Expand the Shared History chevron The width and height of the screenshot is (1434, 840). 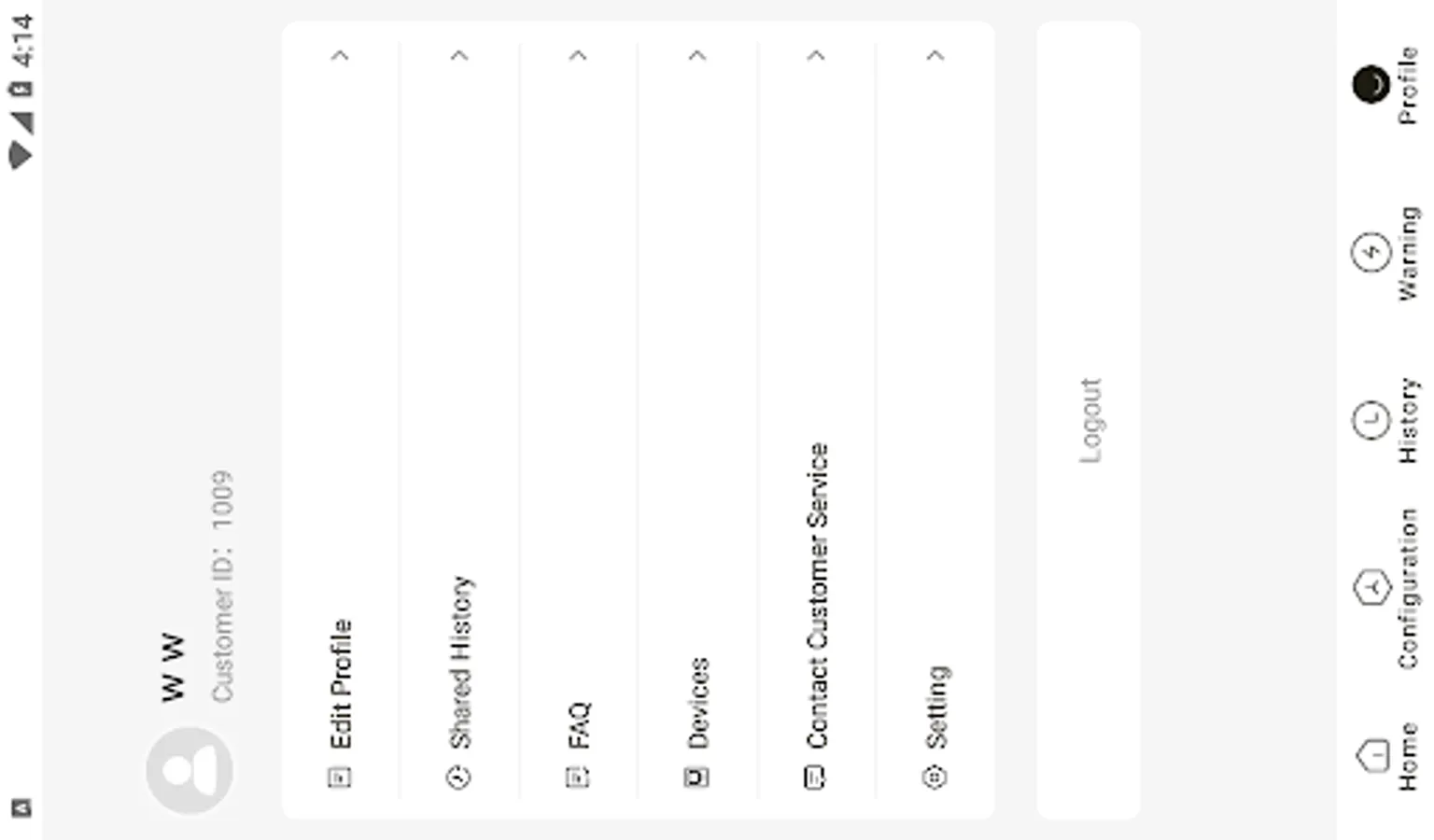(x=458, y=56)
